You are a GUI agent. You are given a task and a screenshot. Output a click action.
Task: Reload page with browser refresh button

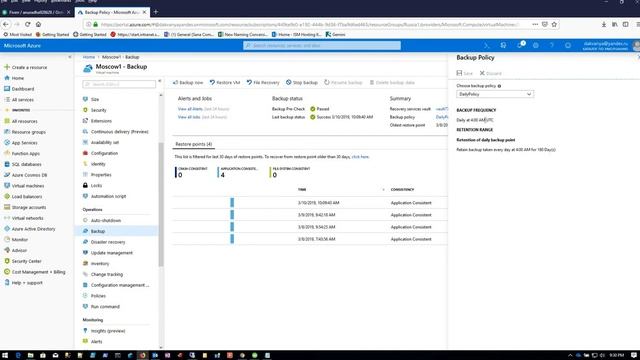tap(27, 24)
